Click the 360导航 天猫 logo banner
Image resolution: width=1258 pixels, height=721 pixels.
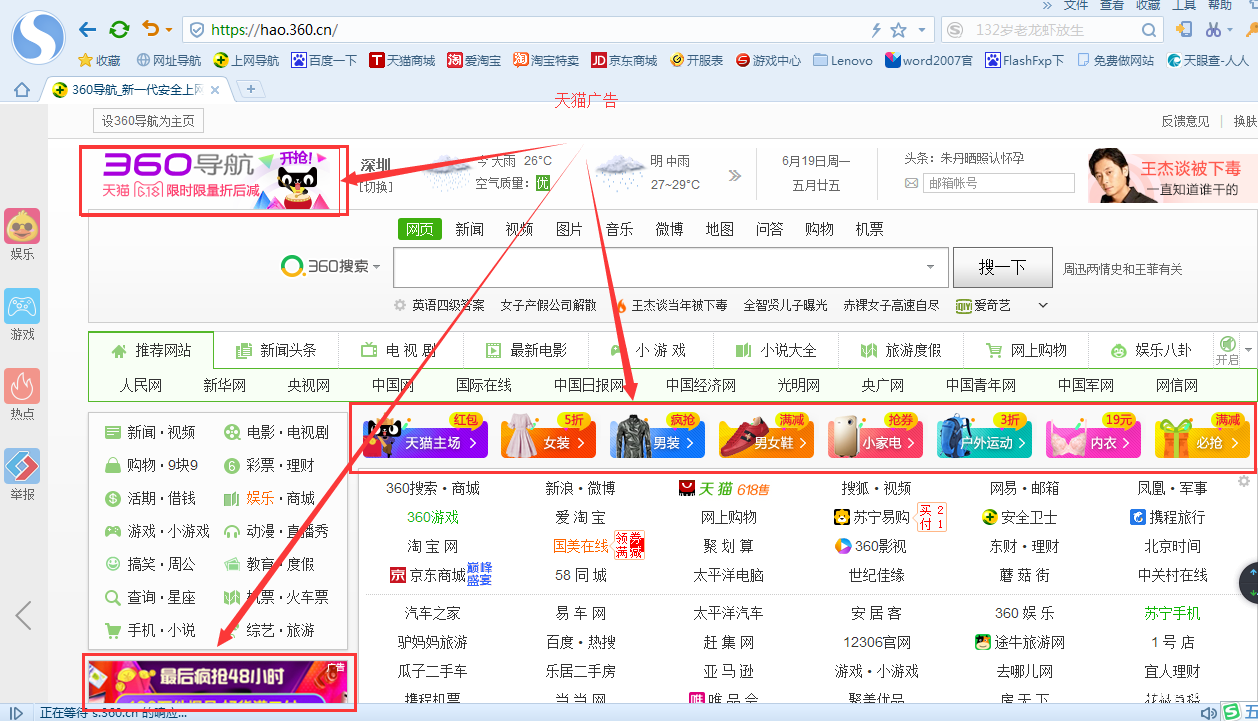pos(215,181)
